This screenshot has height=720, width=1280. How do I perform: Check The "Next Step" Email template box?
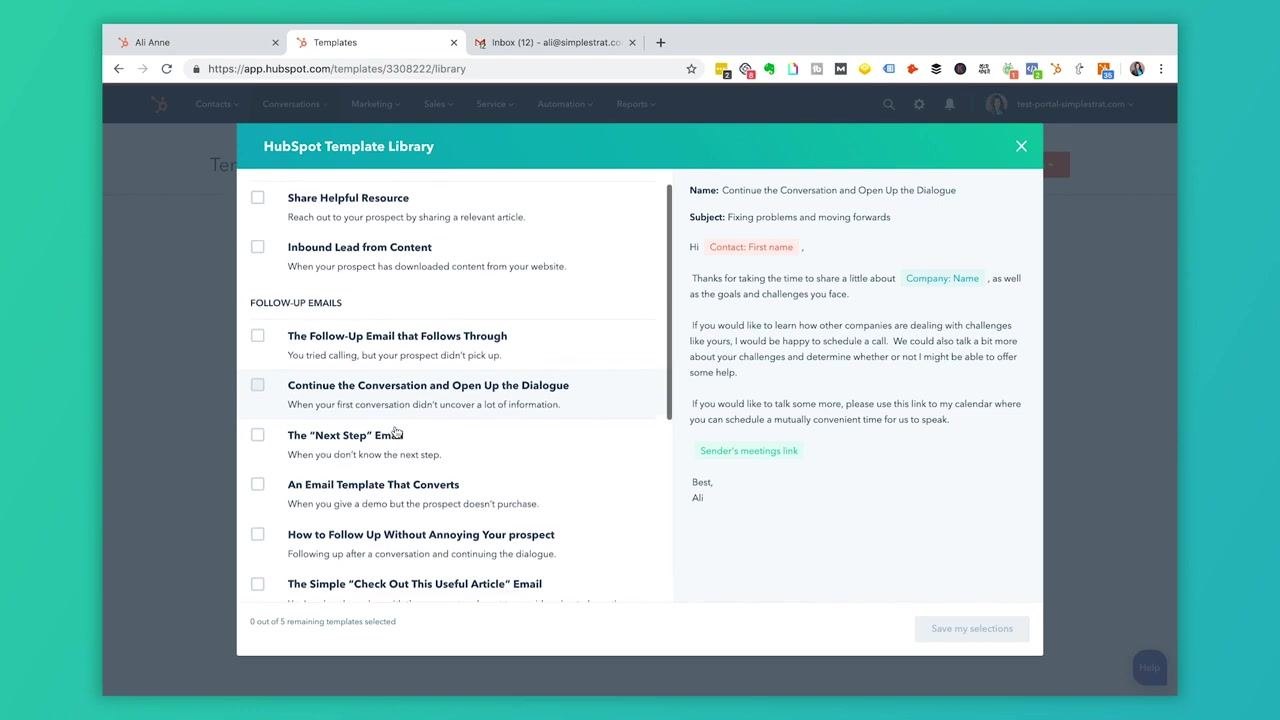pyautogui.click(x=258, y=435)
